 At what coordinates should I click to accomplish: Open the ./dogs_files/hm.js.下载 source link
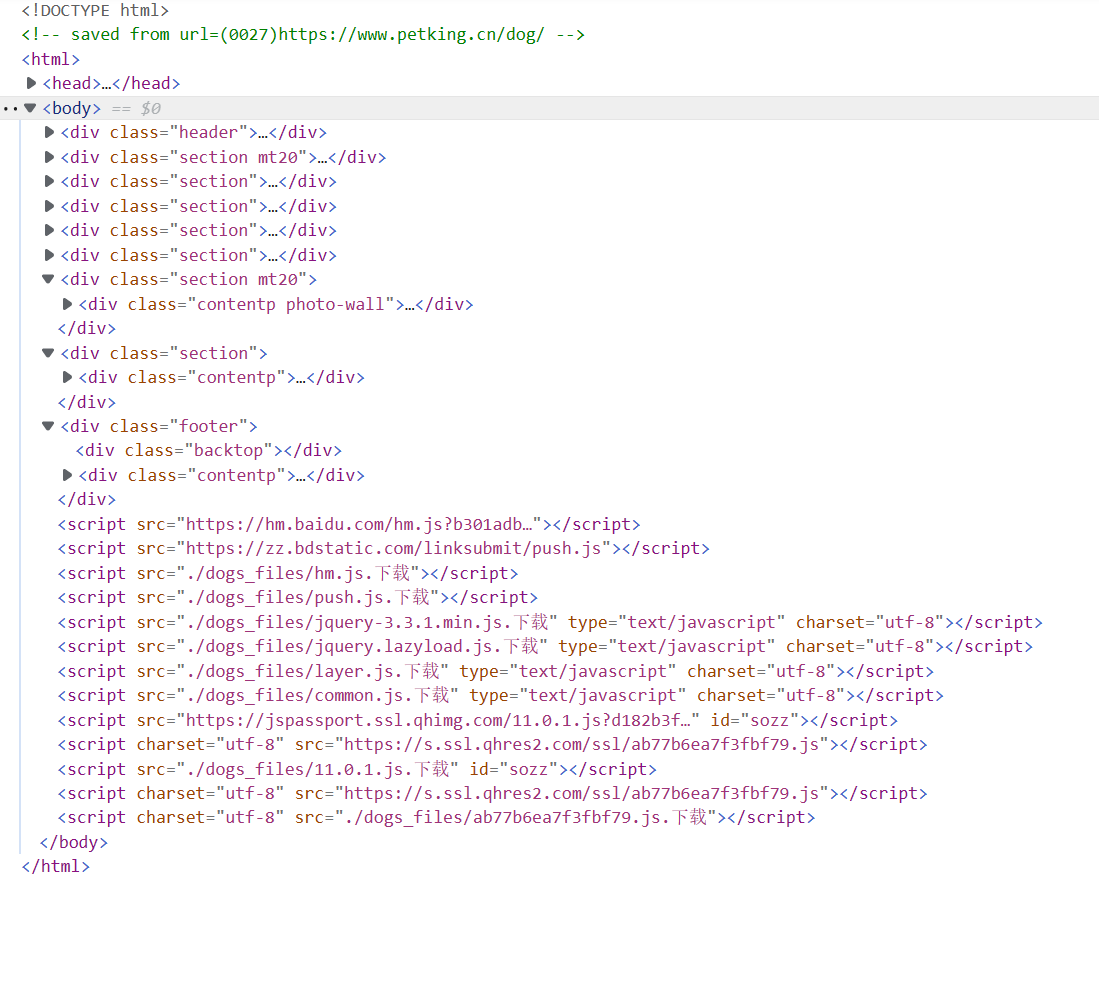(x=298, y=573)
